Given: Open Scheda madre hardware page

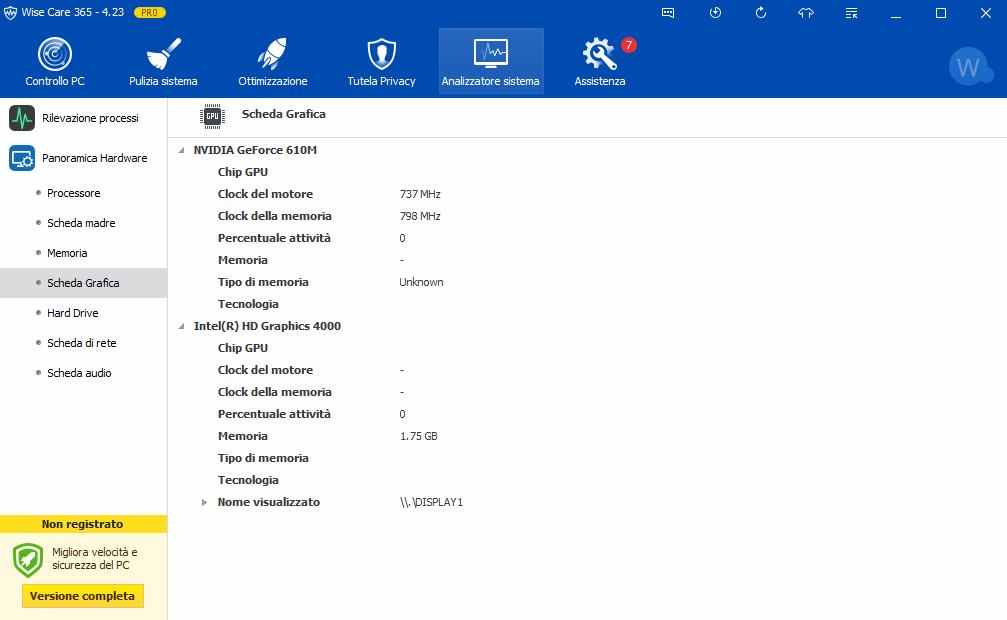Looking at the screenshot, I should (83, 223).
